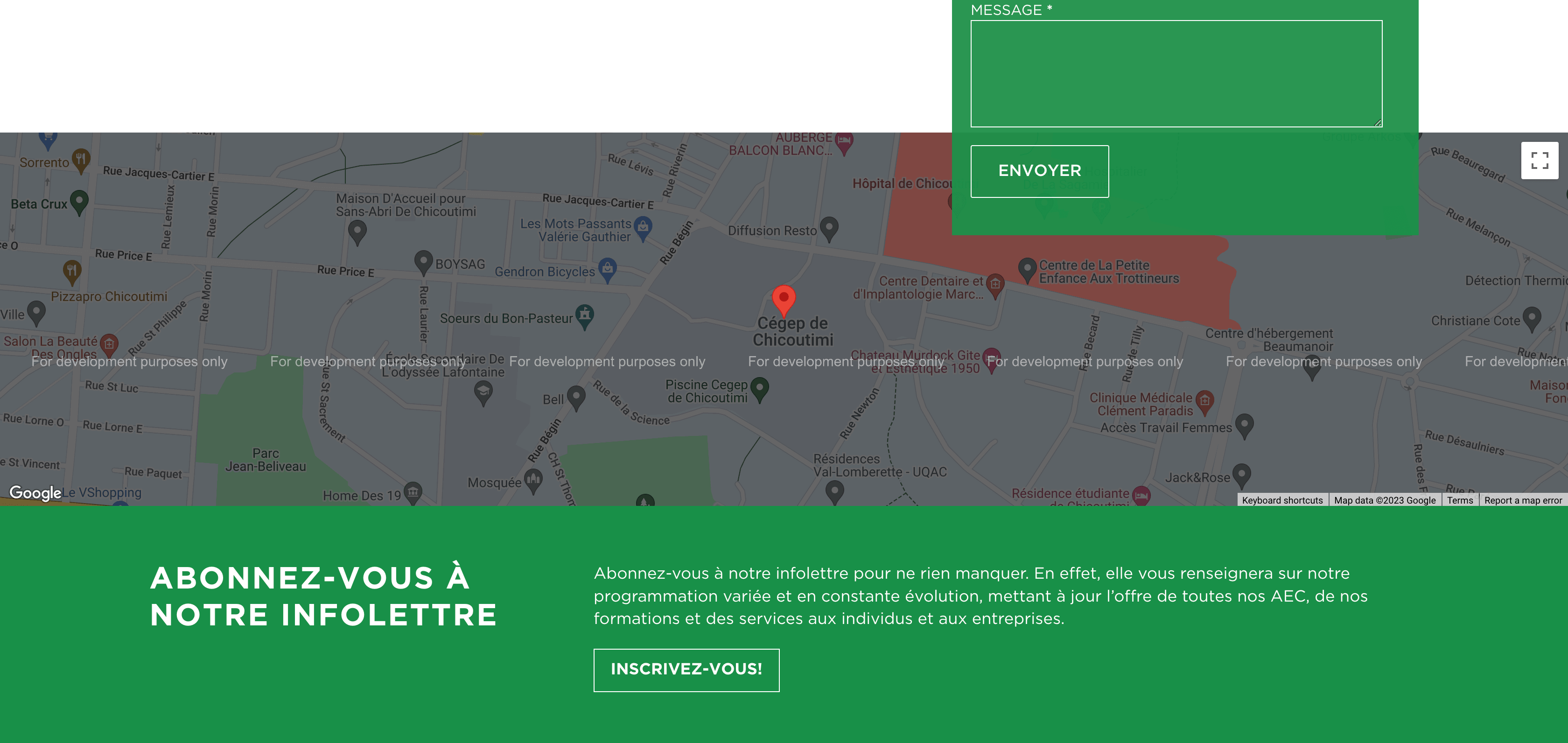Viewport: 1568px width, 743px height.
Task: Click the Clinique Médicale Clément Paradis marker
Action: click(1204, 403)
